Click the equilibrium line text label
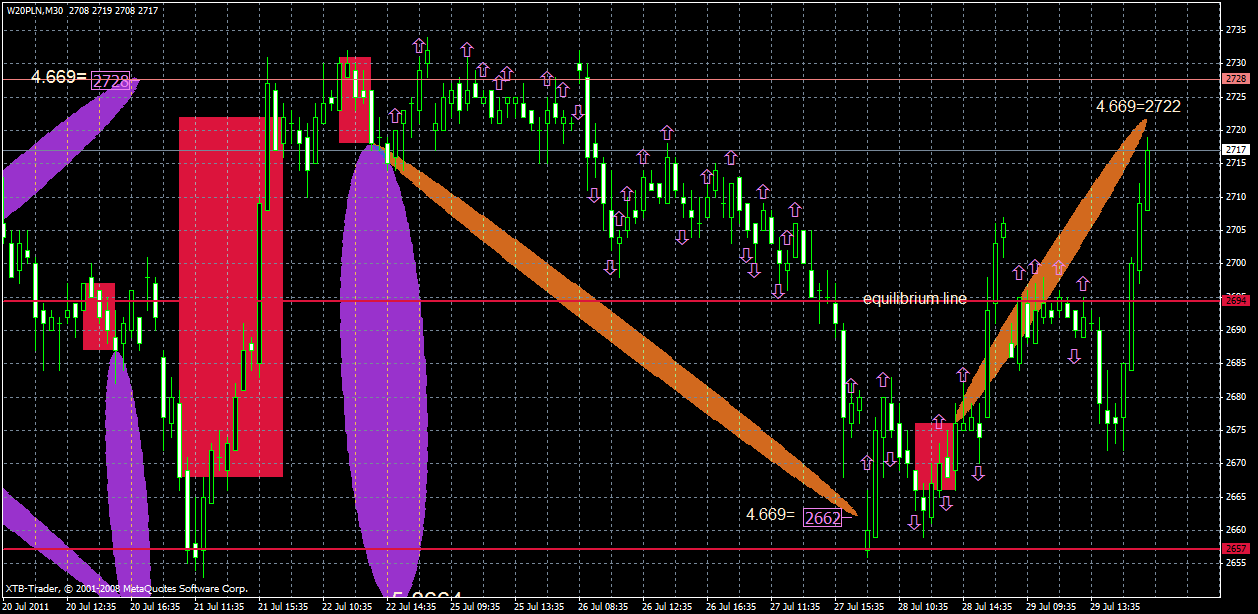Viewport: 1258px width, 614px height. click(914, 299)
